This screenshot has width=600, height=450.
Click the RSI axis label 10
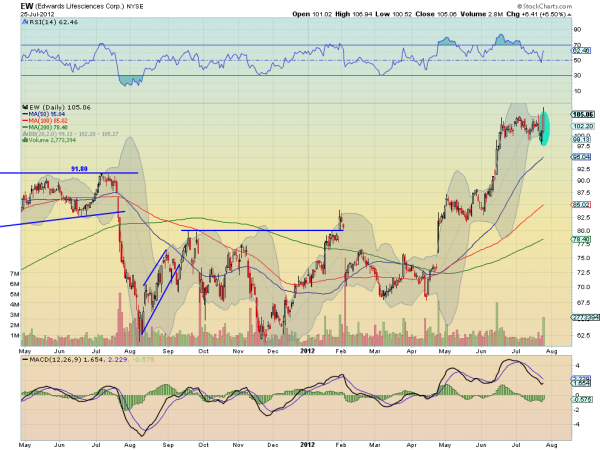click(x=577, y=91)
